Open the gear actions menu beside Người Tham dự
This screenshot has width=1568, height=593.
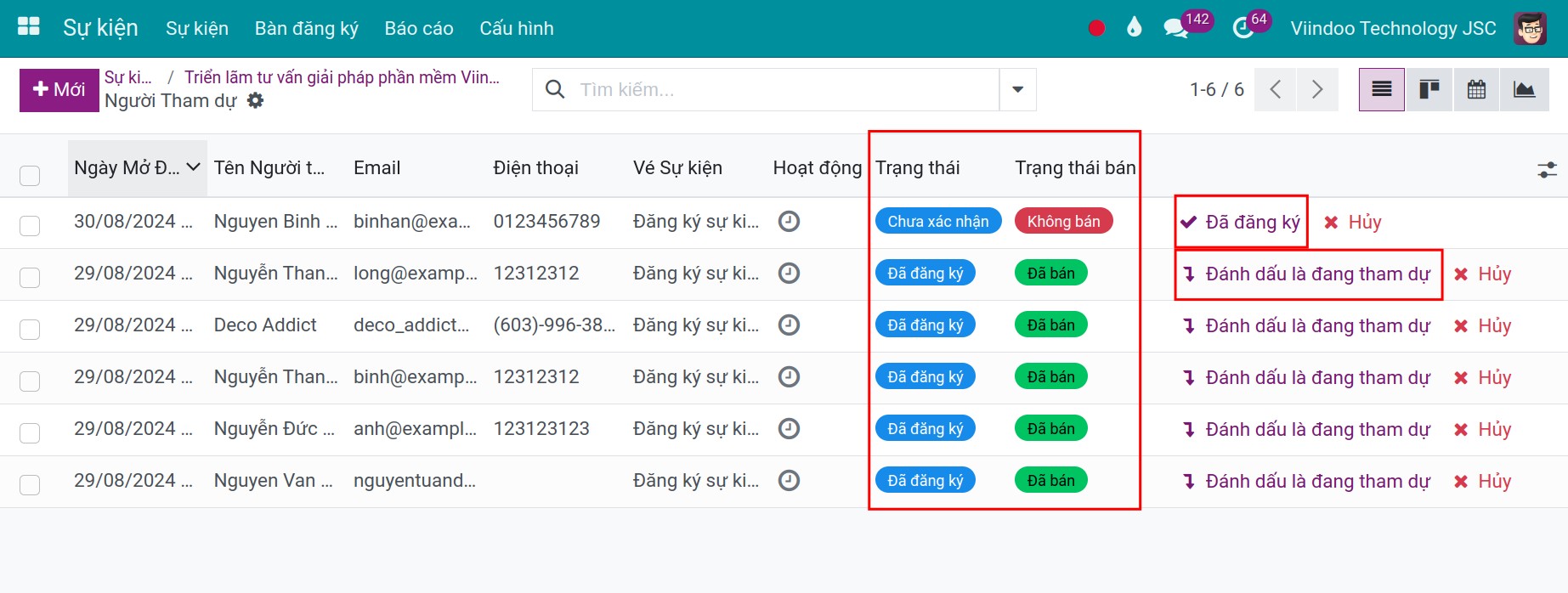coord(255,100)
